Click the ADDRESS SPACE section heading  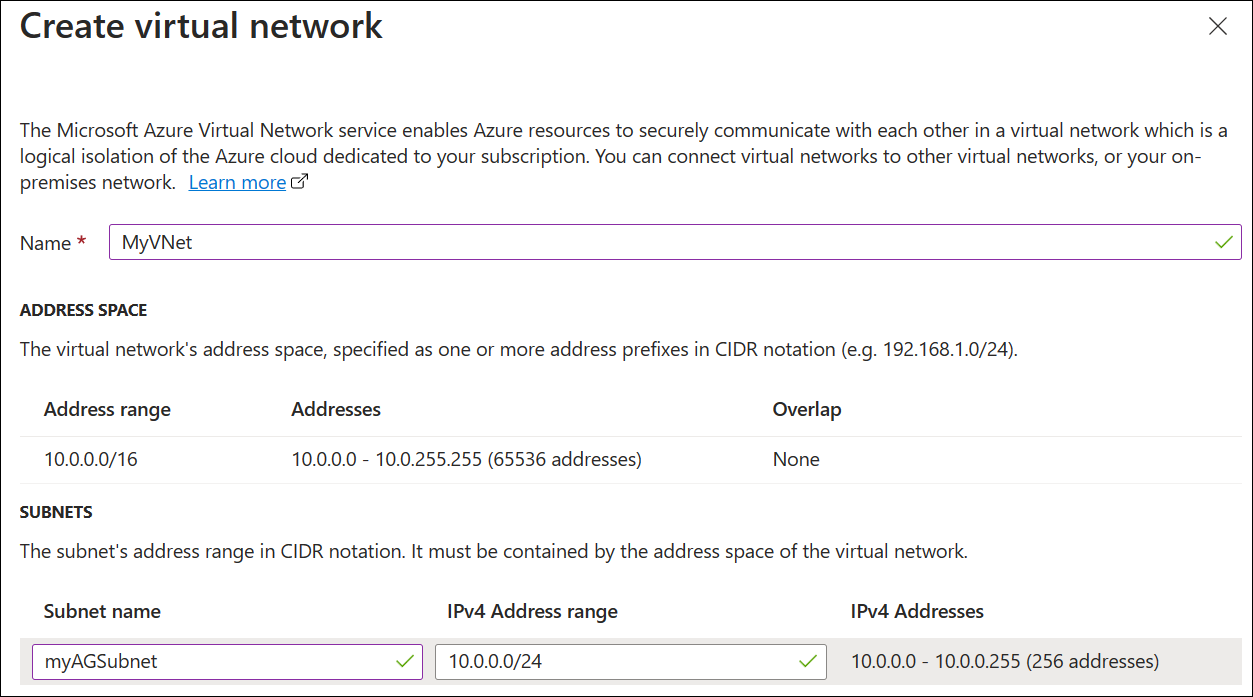coord(83,310)
